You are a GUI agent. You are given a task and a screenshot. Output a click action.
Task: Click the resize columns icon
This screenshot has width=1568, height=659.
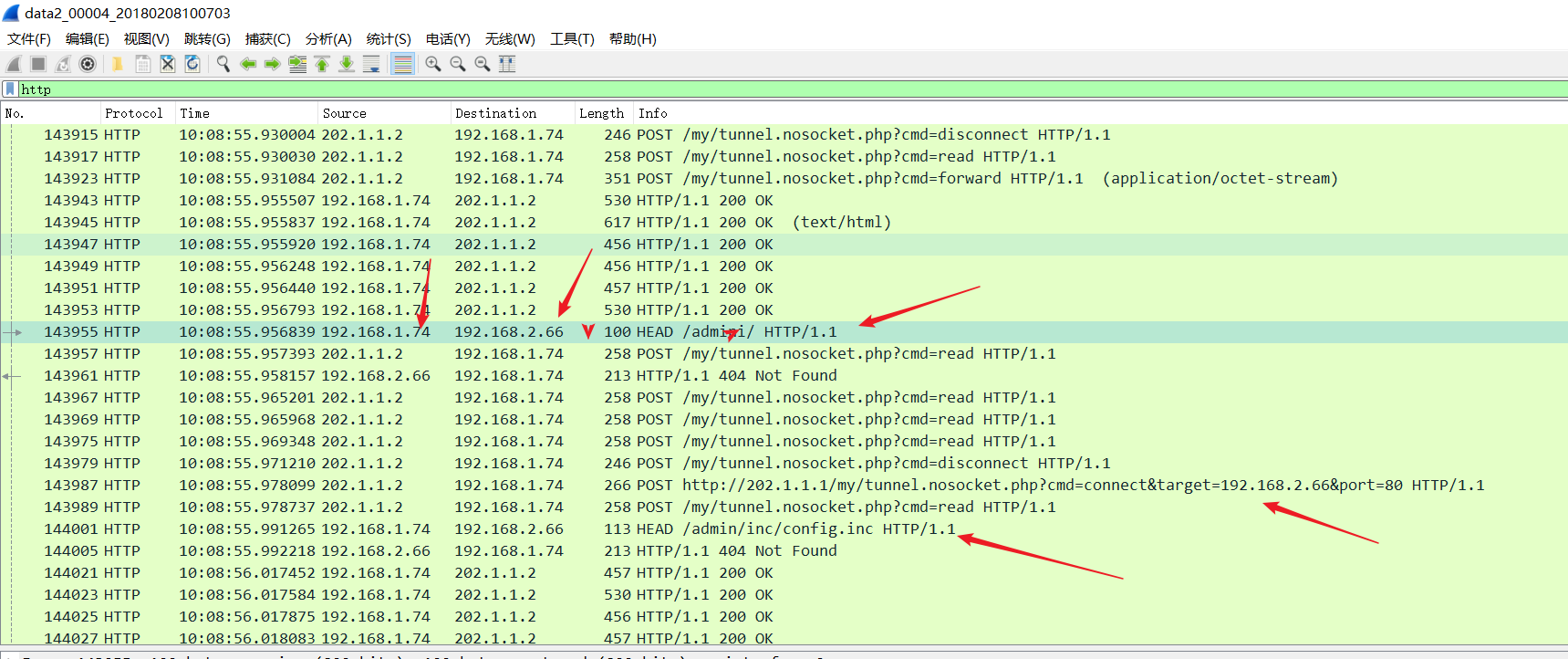507,64
